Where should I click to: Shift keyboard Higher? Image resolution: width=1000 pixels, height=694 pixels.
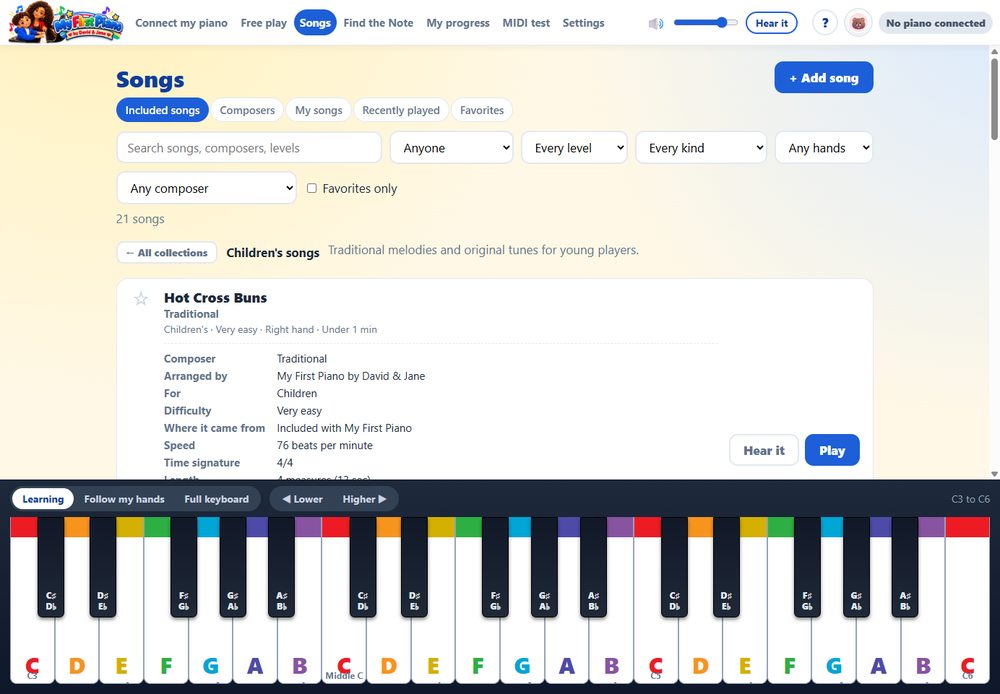click(x=365, y=499)
